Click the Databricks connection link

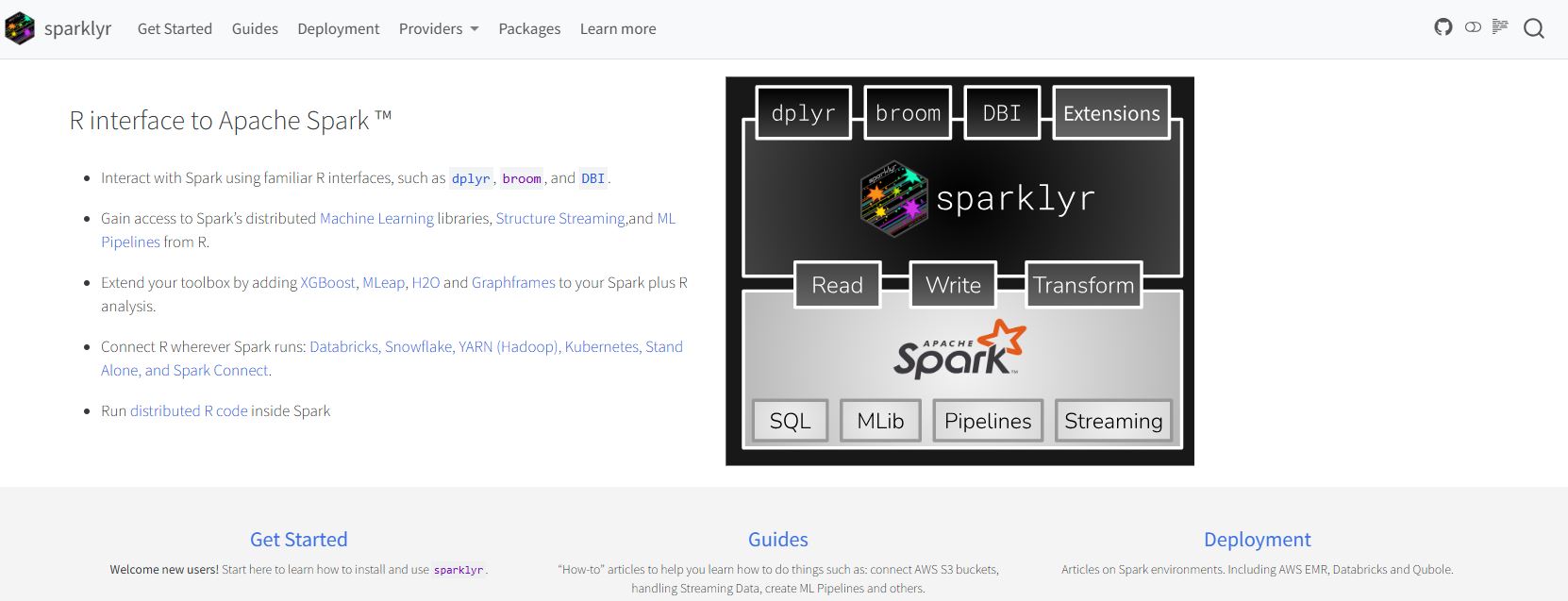(x=344, y=346)
